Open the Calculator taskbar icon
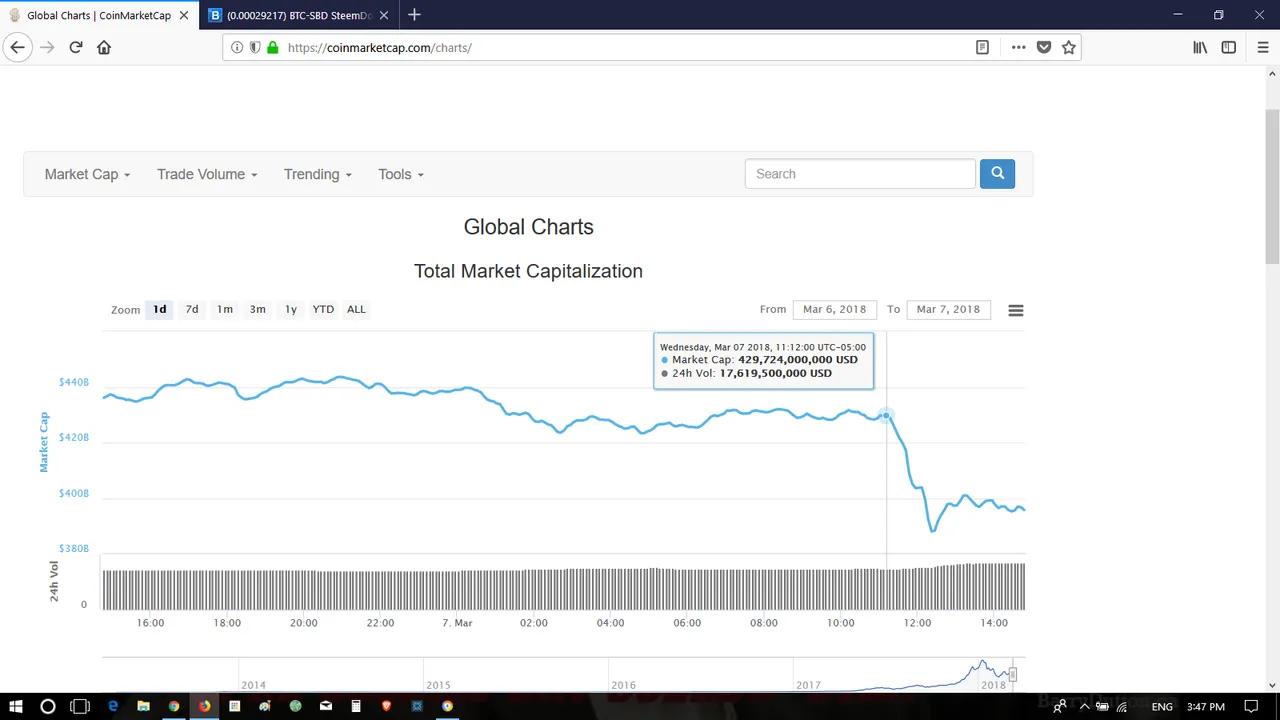The height and width of the screenshot is (720, 1280). (x=356, y=706)
